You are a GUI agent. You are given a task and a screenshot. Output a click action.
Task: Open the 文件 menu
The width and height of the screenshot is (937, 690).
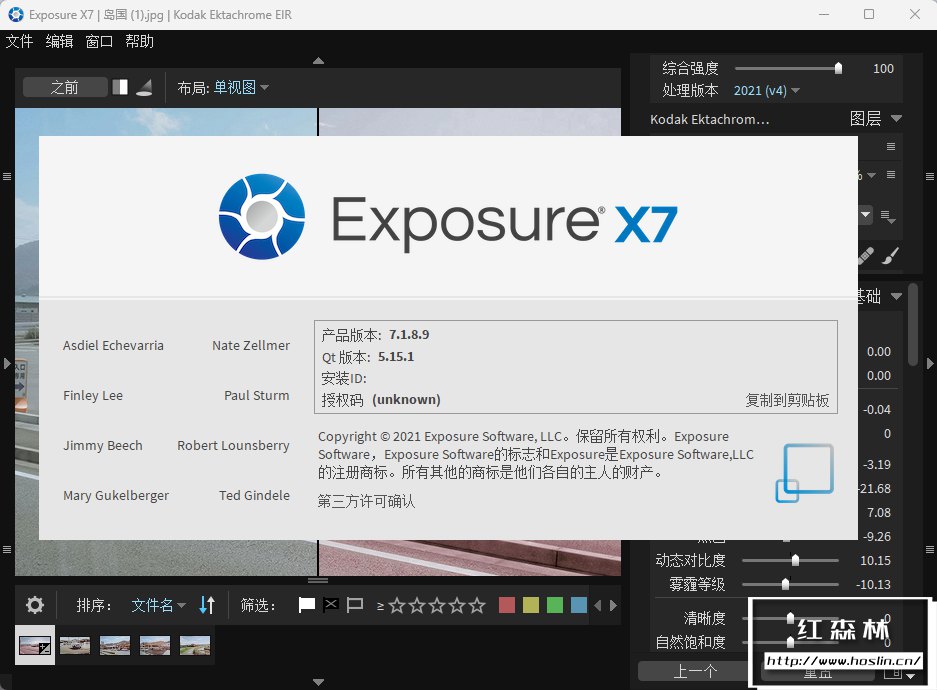point(19,41)
